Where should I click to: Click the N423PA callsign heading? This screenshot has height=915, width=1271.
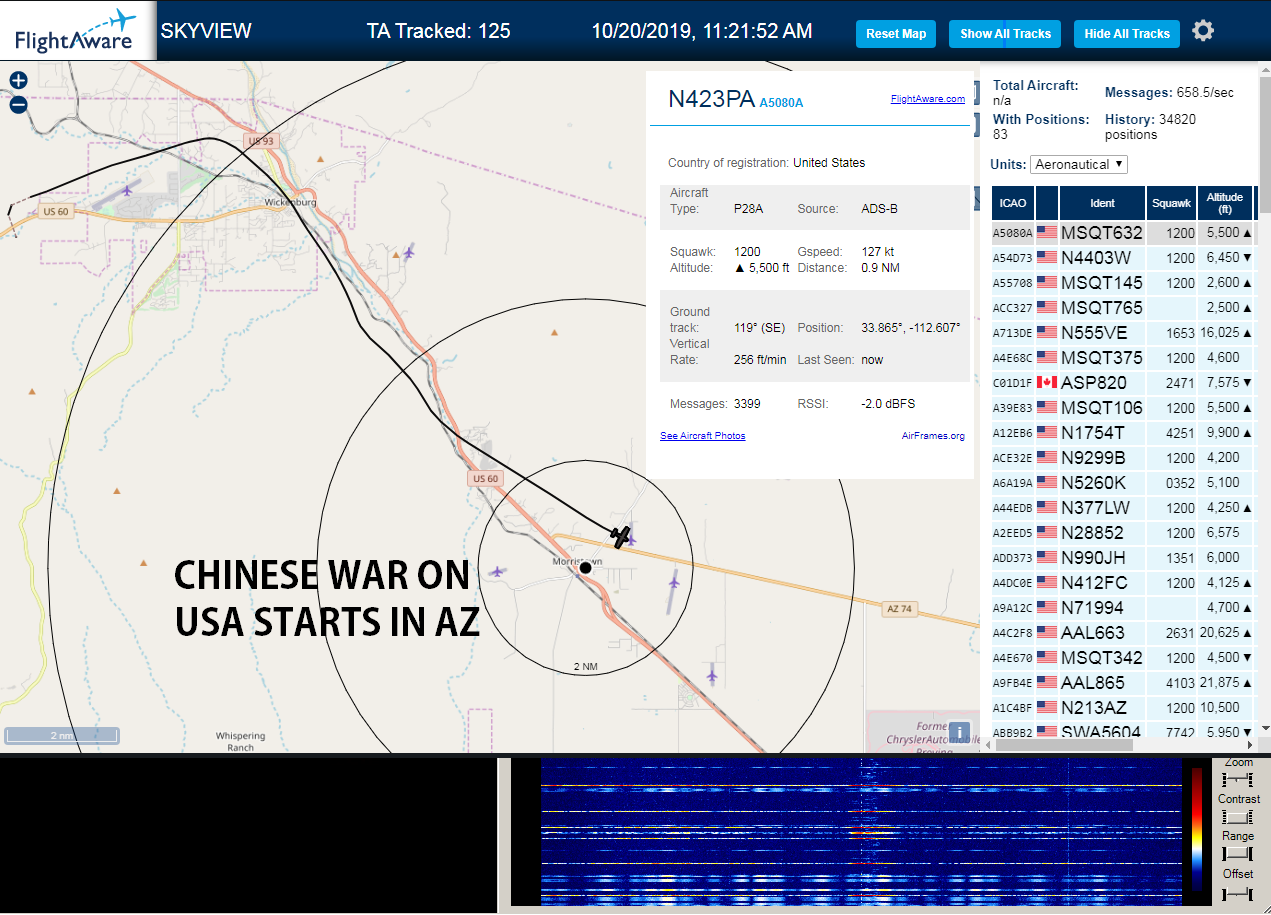click(711, 98)
